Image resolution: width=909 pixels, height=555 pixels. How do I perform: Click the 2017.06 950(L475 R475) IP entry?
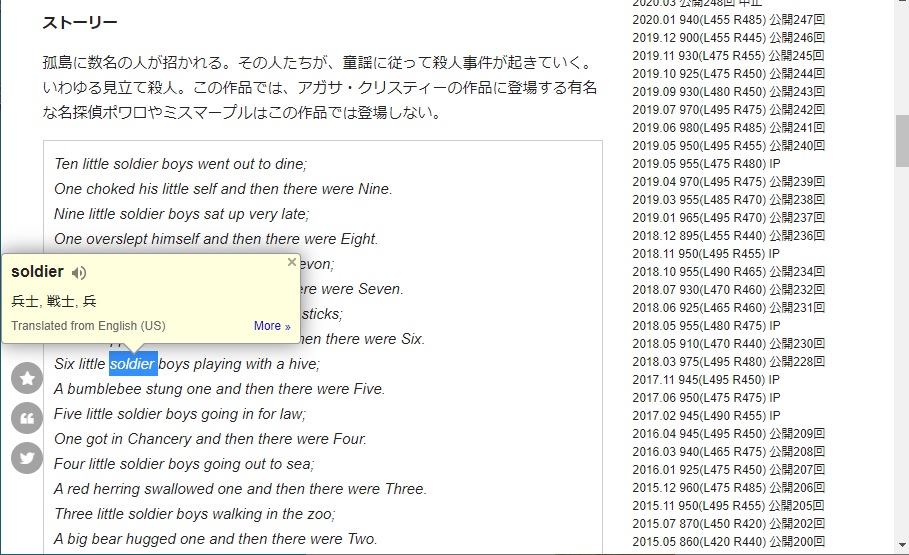coord(706,397)
